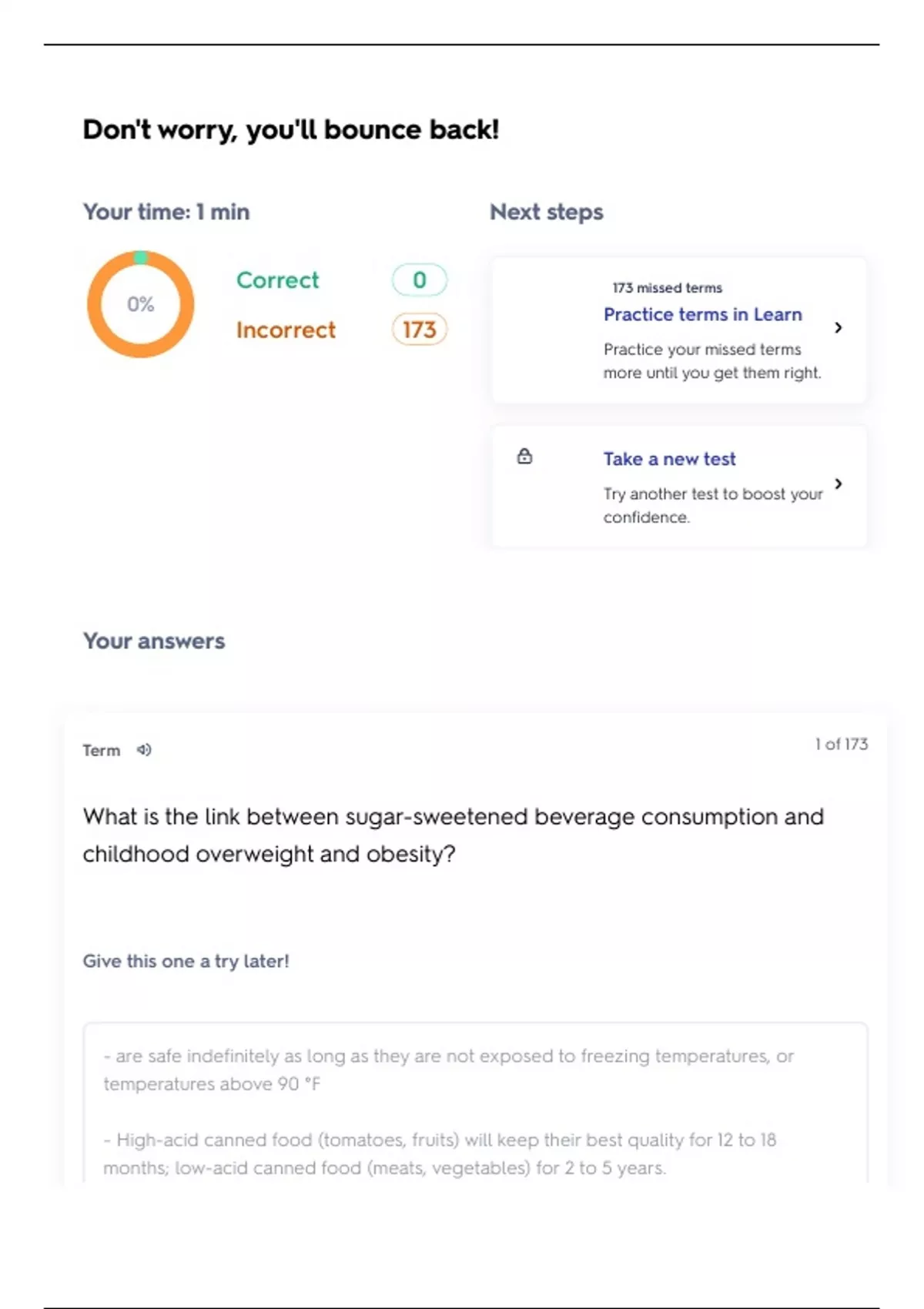Click the Incorrect count badge showing 173
The height and width of the screenshot is (1309, 924).
coord(419,330)
